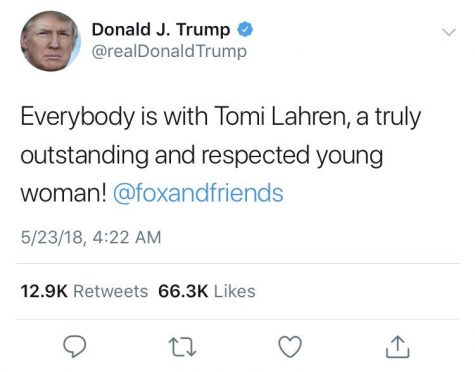Image resolution: width=475 pixels, height=372 pixels.
Task: Open the round profile avatar photo
Action: click(50, 41)
